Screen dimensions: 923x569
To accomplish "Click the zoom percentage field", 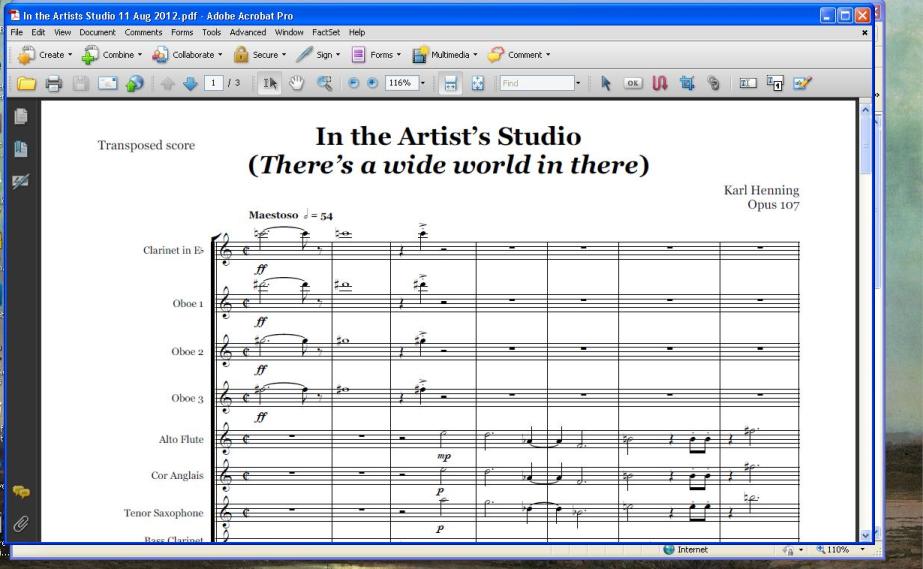I will tap(401, 83).
